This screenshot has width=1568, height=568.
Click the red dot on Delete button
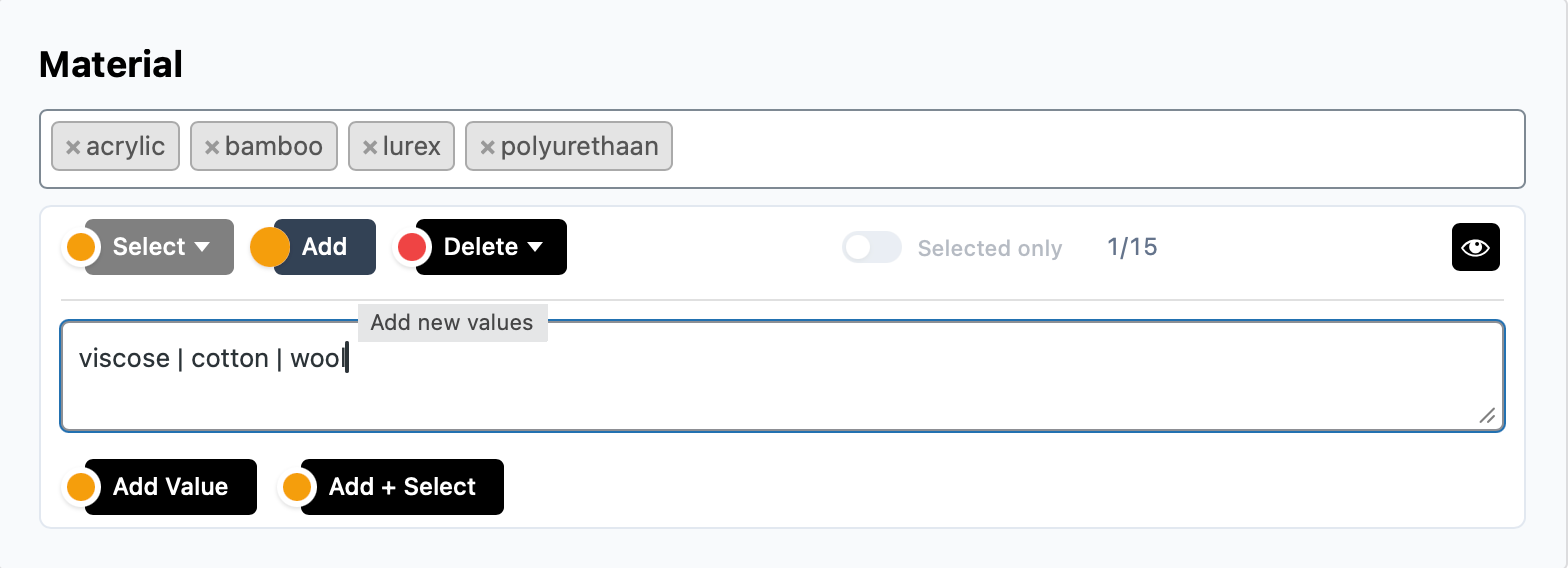tap(412, 247)
